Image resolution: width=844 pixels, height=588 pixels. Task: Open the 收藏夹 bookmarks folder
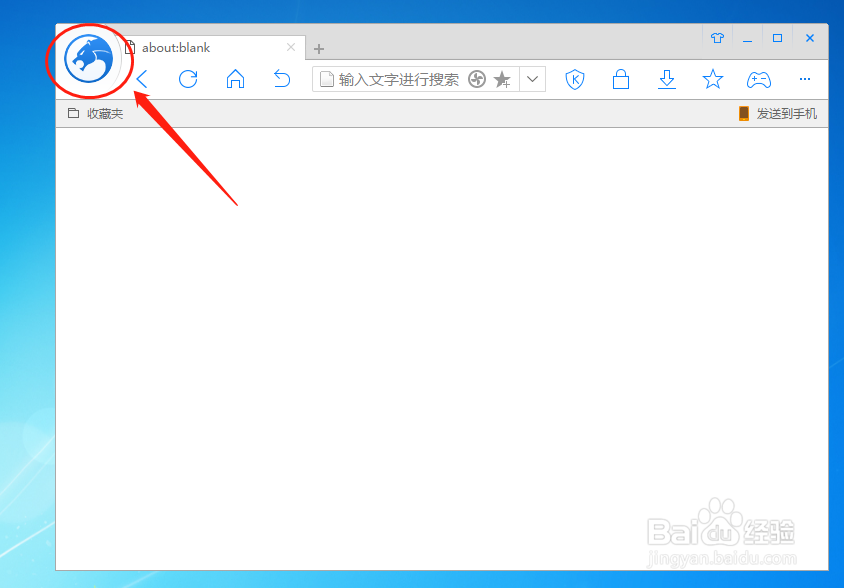coord(95,114)
